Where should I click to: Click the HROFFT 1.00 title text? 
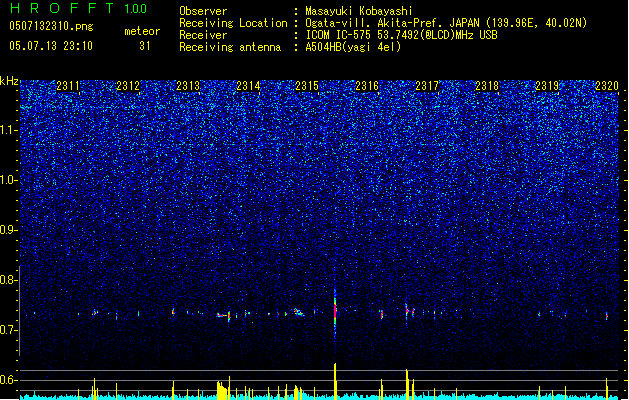79,8
